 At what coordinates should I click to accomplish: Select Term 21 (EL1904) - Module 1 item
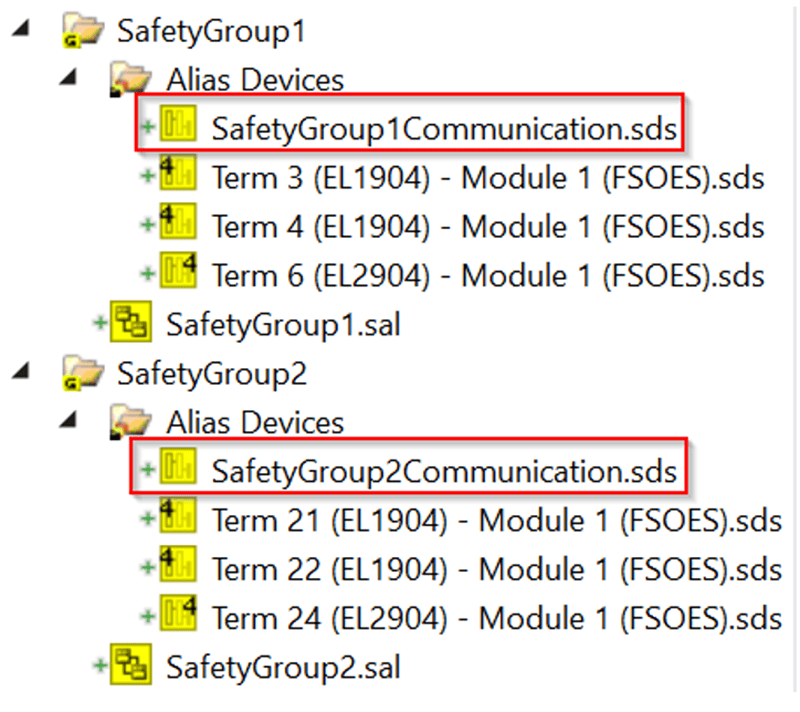point(496,521)
